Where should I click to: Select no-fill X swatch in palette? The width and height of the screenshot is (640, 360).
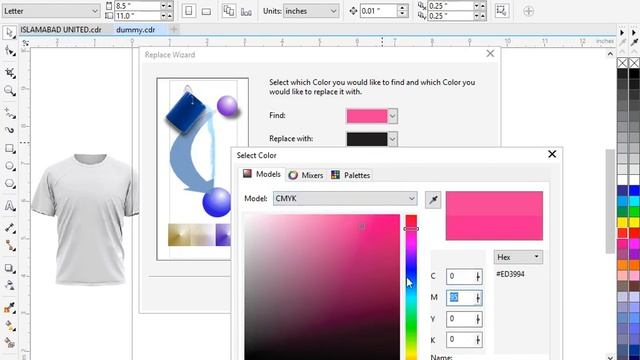[x=622, y=63]
